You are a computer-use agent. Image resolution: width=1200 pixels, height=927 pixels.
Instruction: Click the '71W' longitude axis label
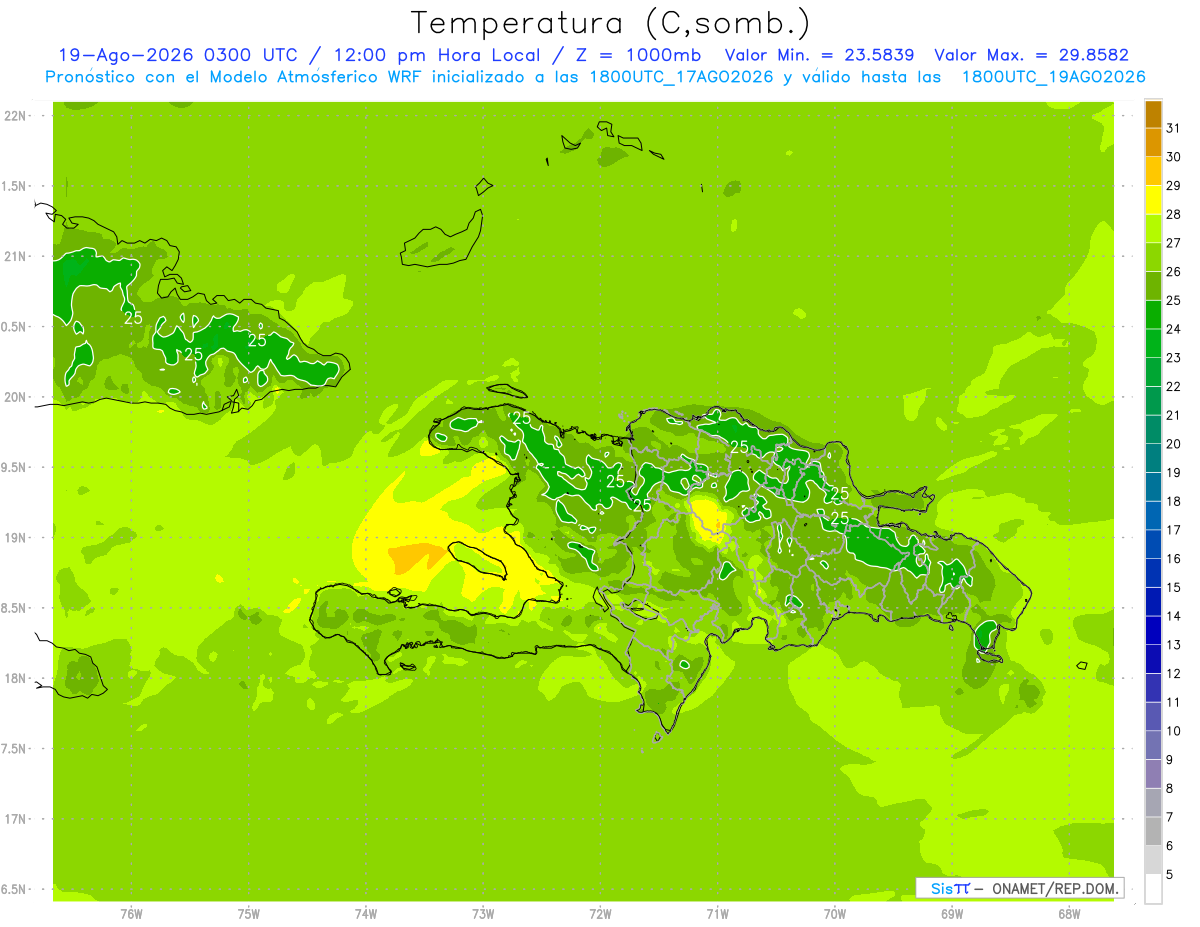coord(717,913)
